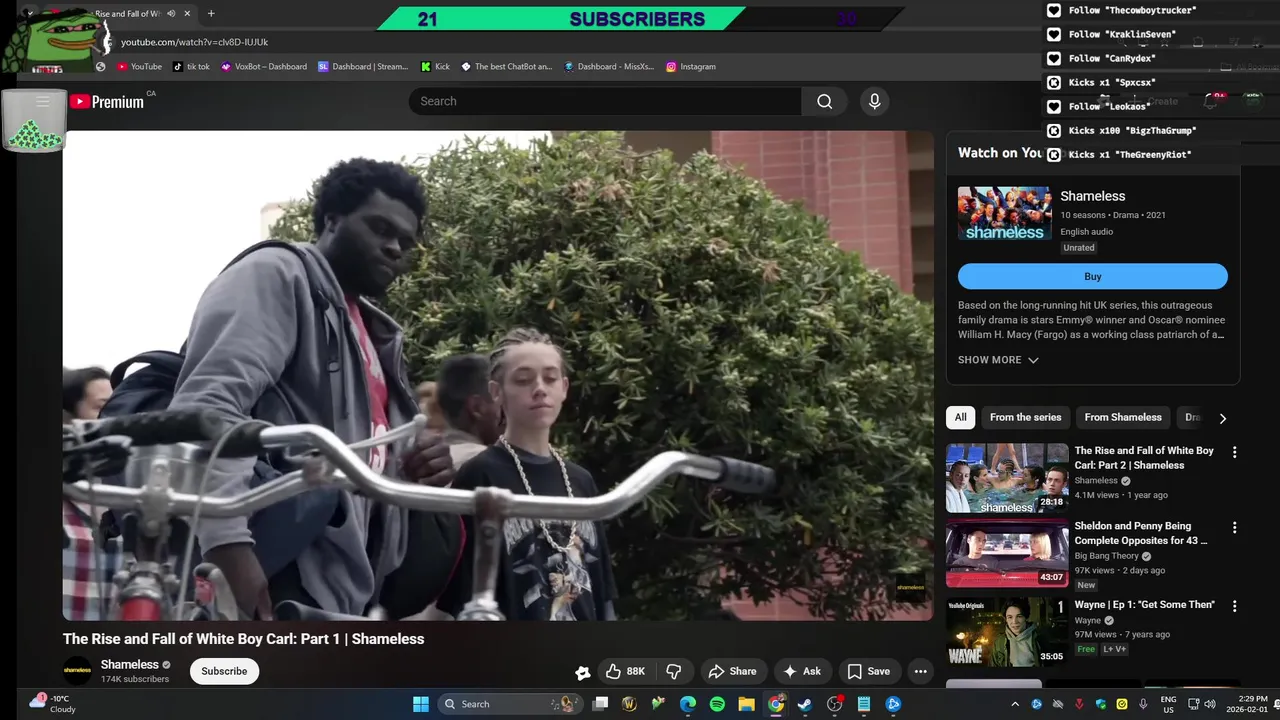Open volume control in system tray
Viewport: 1280px width, 720px height.
[1210, 704]
